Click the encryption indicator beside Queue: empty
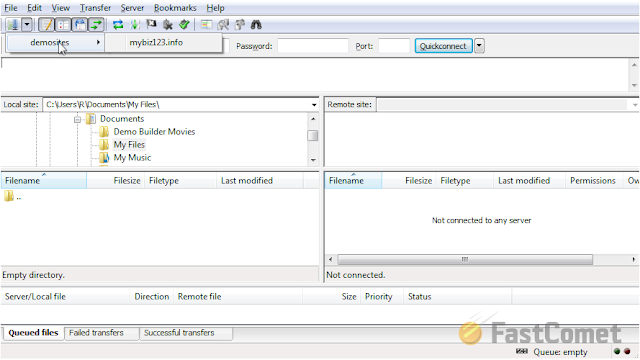 [x=522, y=351]
